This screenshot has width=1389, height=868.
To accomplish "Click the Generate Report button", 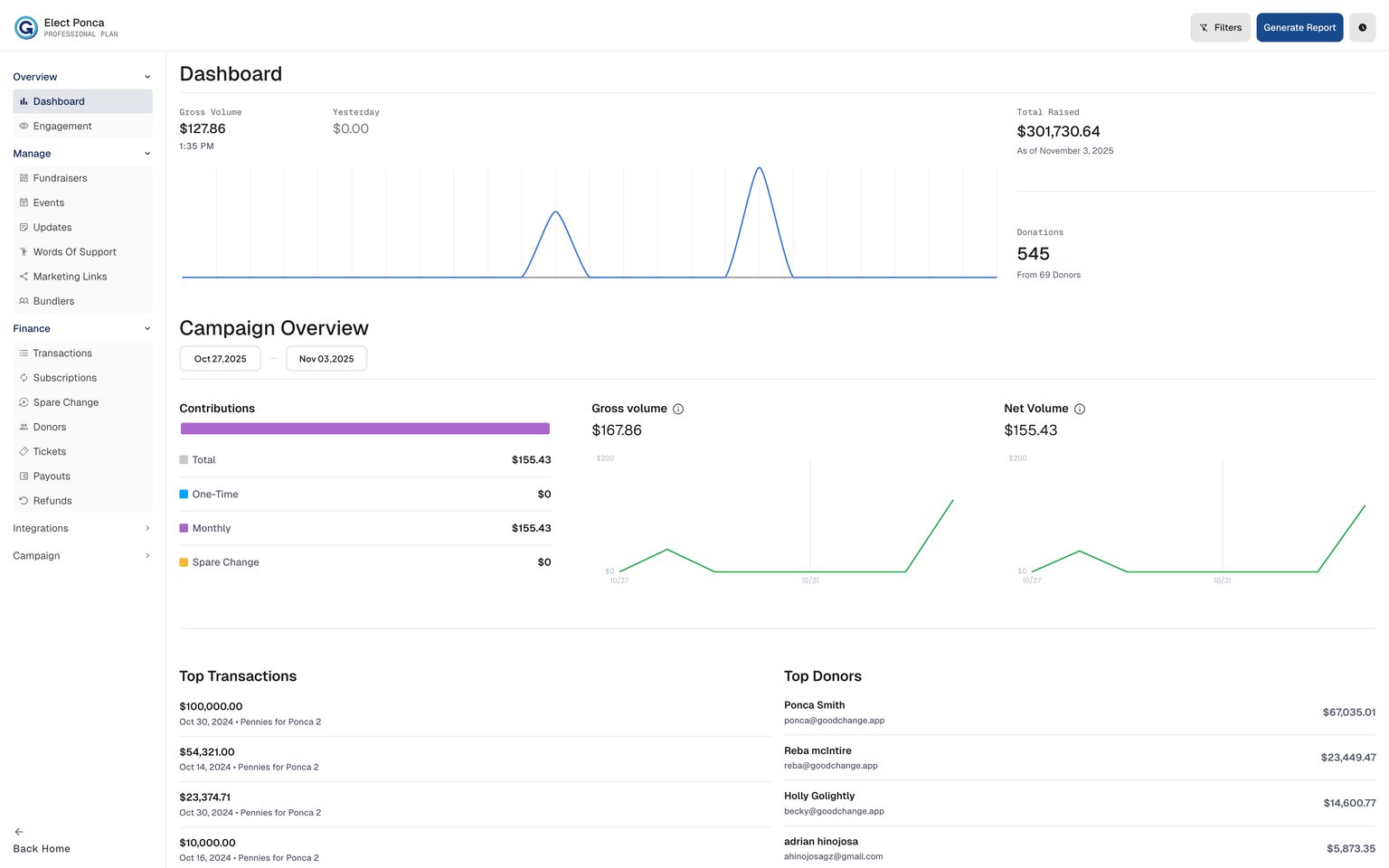I will click(x=1299, y=28).
